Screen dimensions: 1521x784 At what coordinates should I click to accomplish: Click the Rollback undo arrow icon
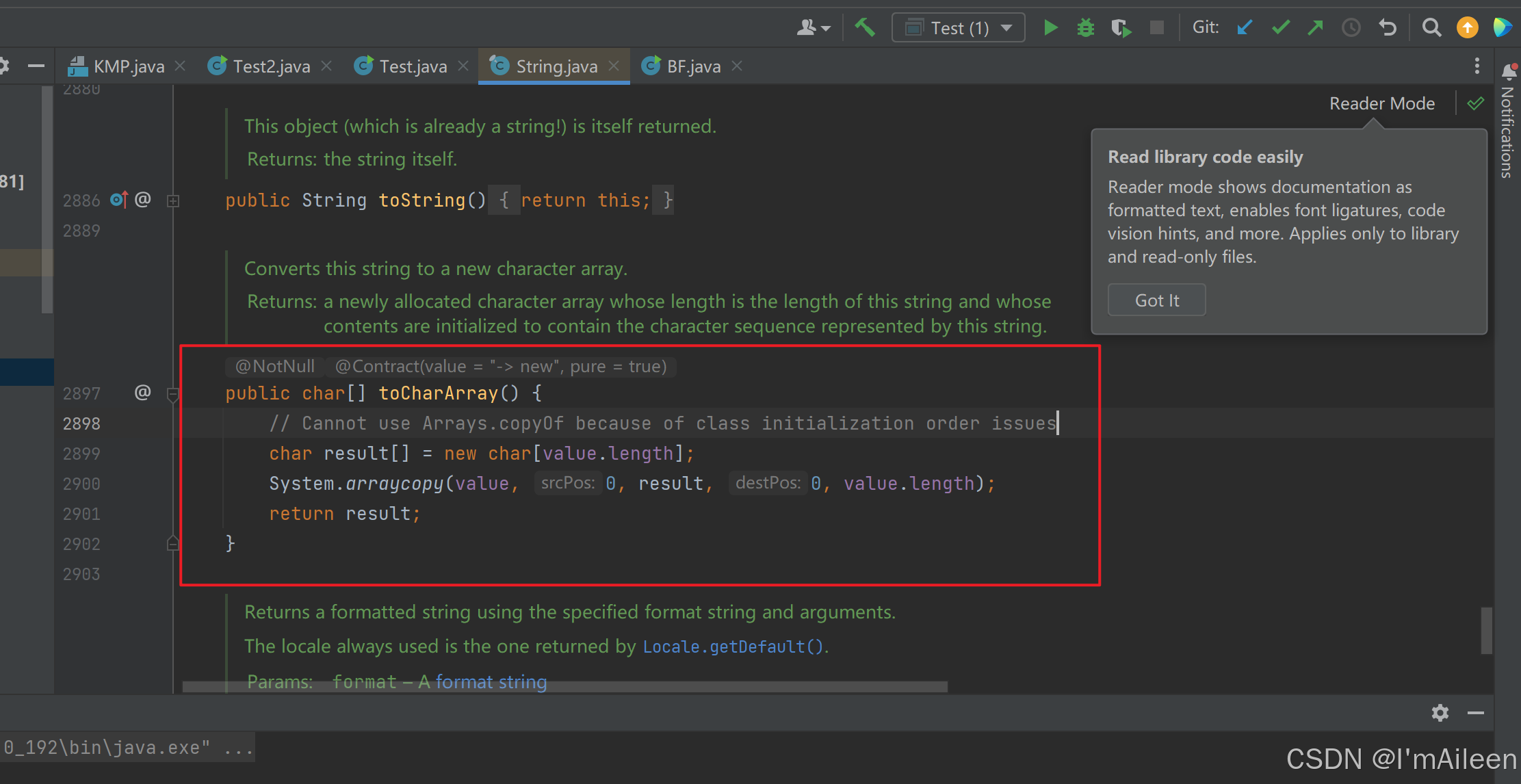1387,27
